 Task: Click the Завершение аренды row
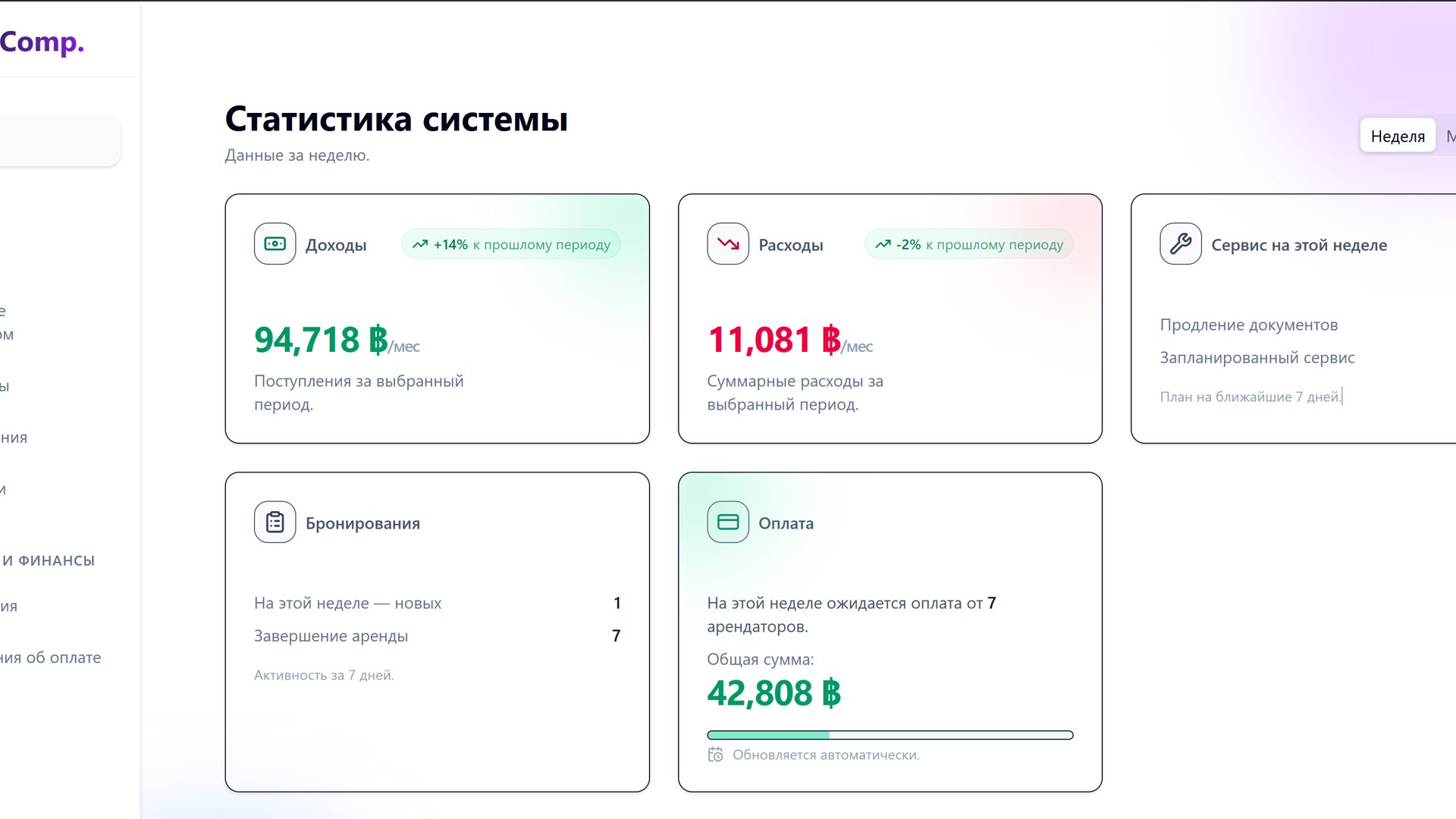(438, 635)
